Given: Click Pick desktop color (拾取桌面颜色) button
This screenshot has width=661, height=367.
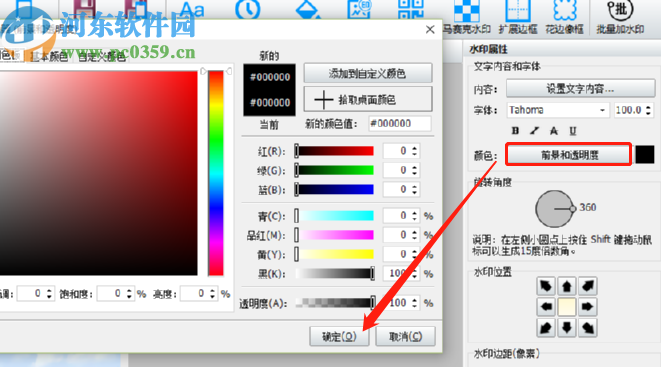Looking at the screenshot, I should click(368, 99).
